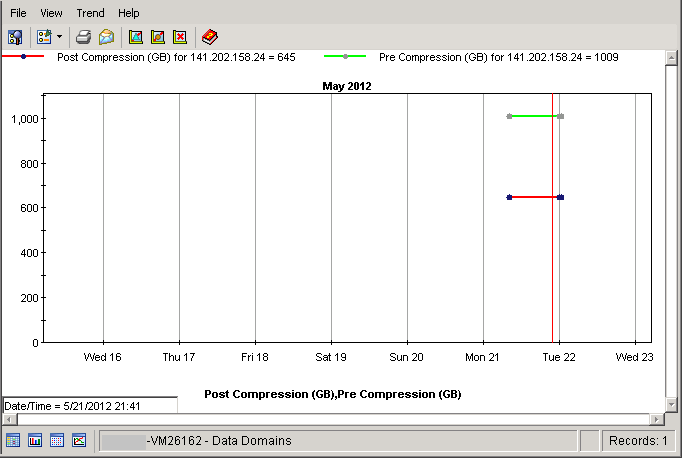Screen dimensions: 683x459
Task: Click the email envelope toolbar icon
Action: pos(106,37)
